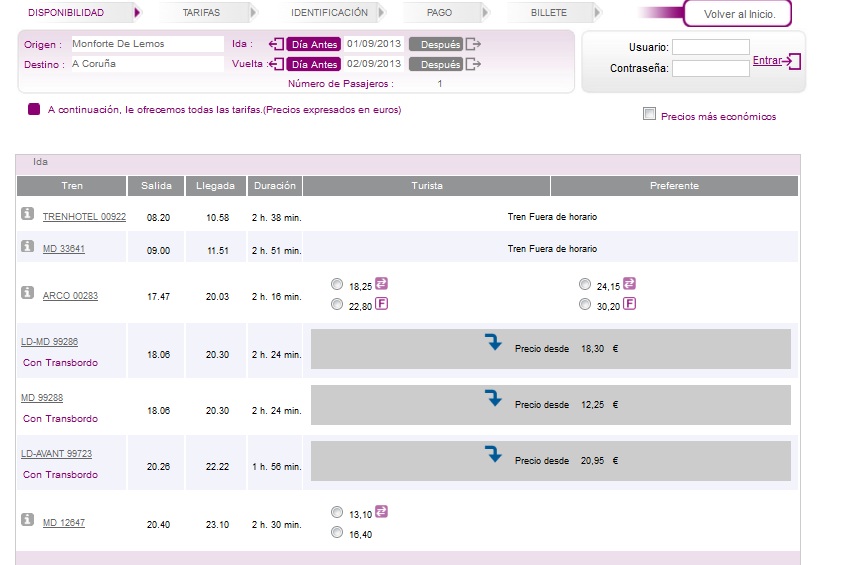Click the Entrar login arrow icon
The width and height of the screenshot is (857, 565).
pos(793,61)
